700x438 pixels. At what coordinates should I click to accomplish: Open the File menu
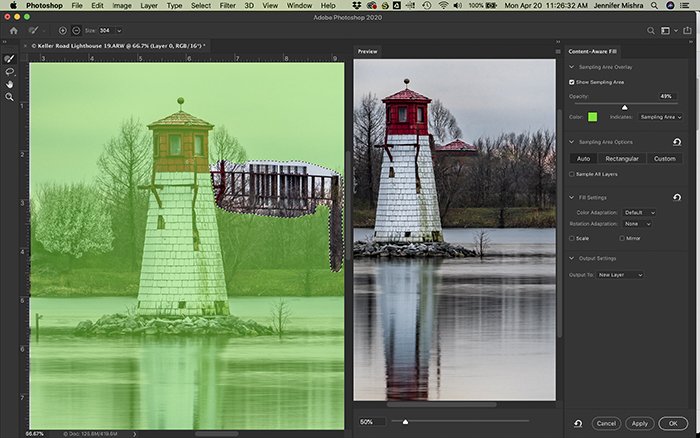(x=77, y=5)
